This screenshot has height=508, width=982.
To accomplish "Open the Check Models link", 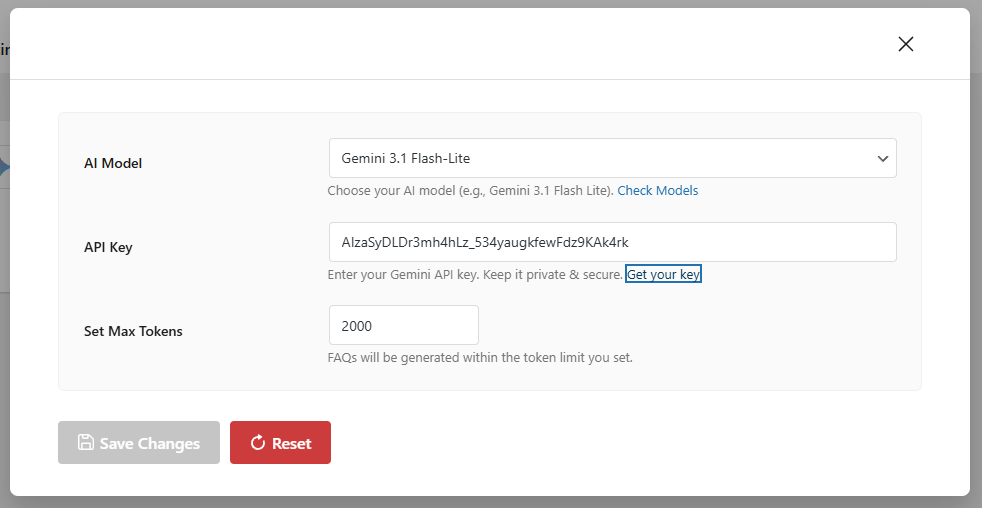I will [657, 191].
